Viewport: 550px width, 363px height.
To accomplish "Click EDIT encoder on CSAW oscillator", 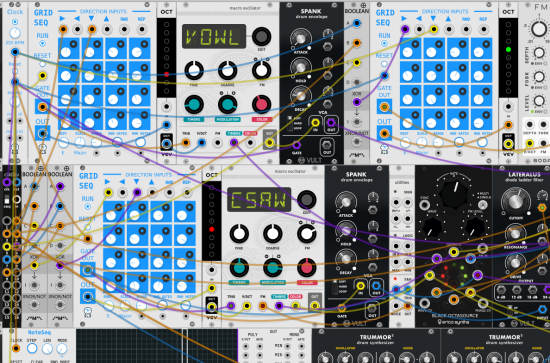I will point(306,199).
